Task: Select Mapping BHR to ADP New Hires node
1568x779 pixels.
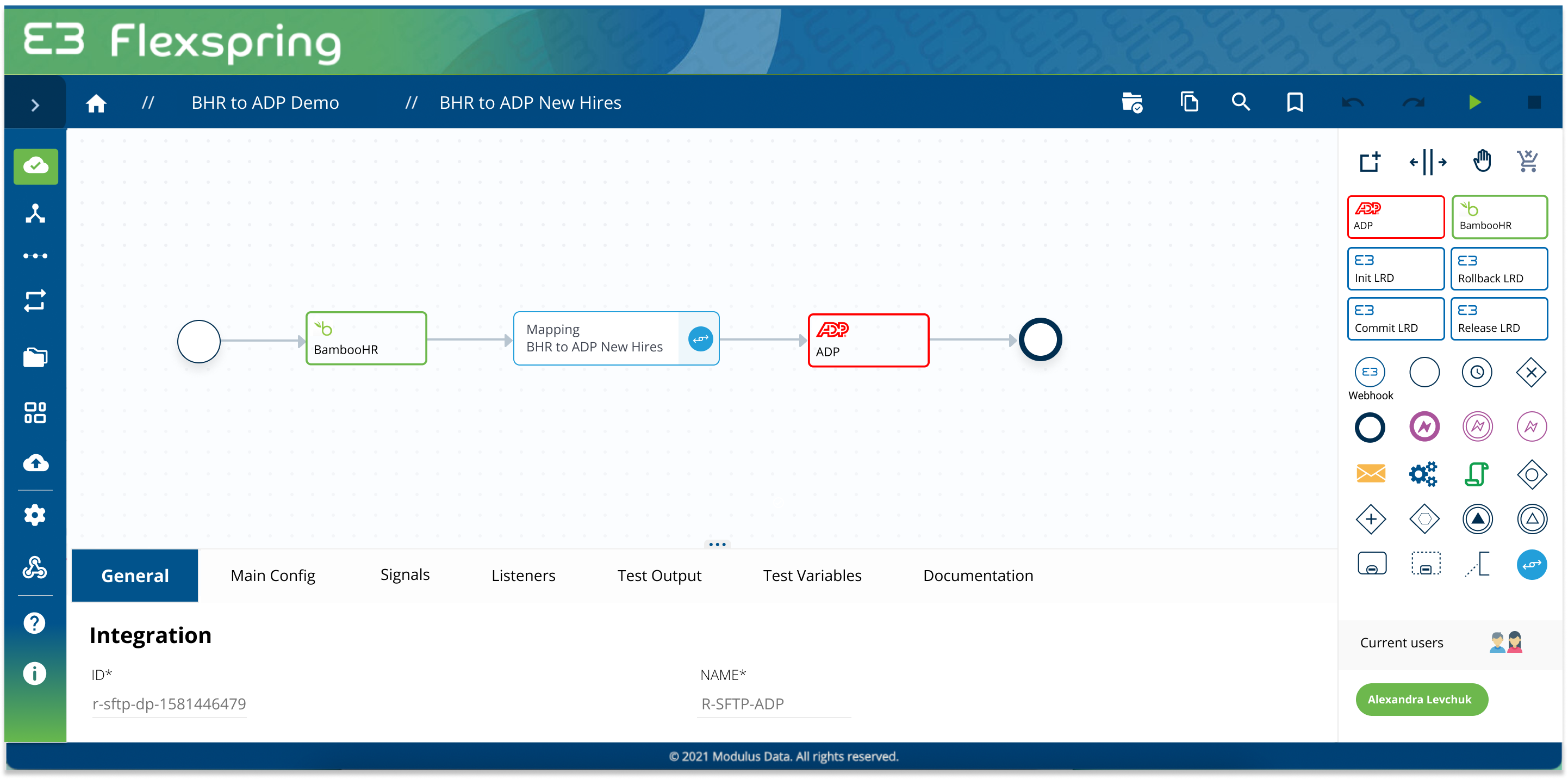Action: coord(616,339)
